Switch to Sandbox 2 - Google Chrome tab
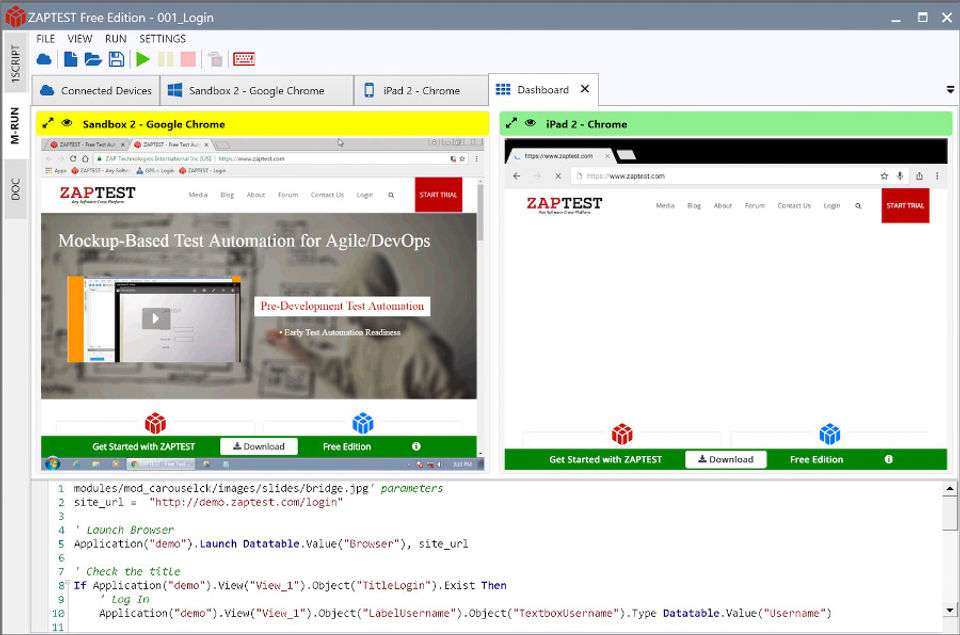Screen dimensions: 960x635 (257, 91)
